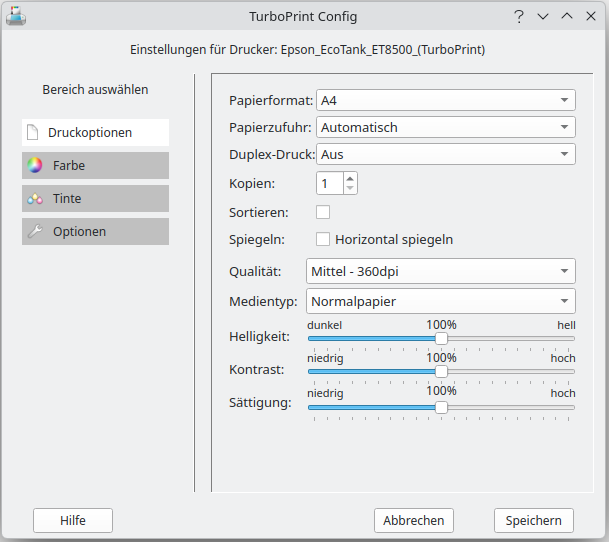Increase Kopien with the up arrow

click(x=350, y=178)
